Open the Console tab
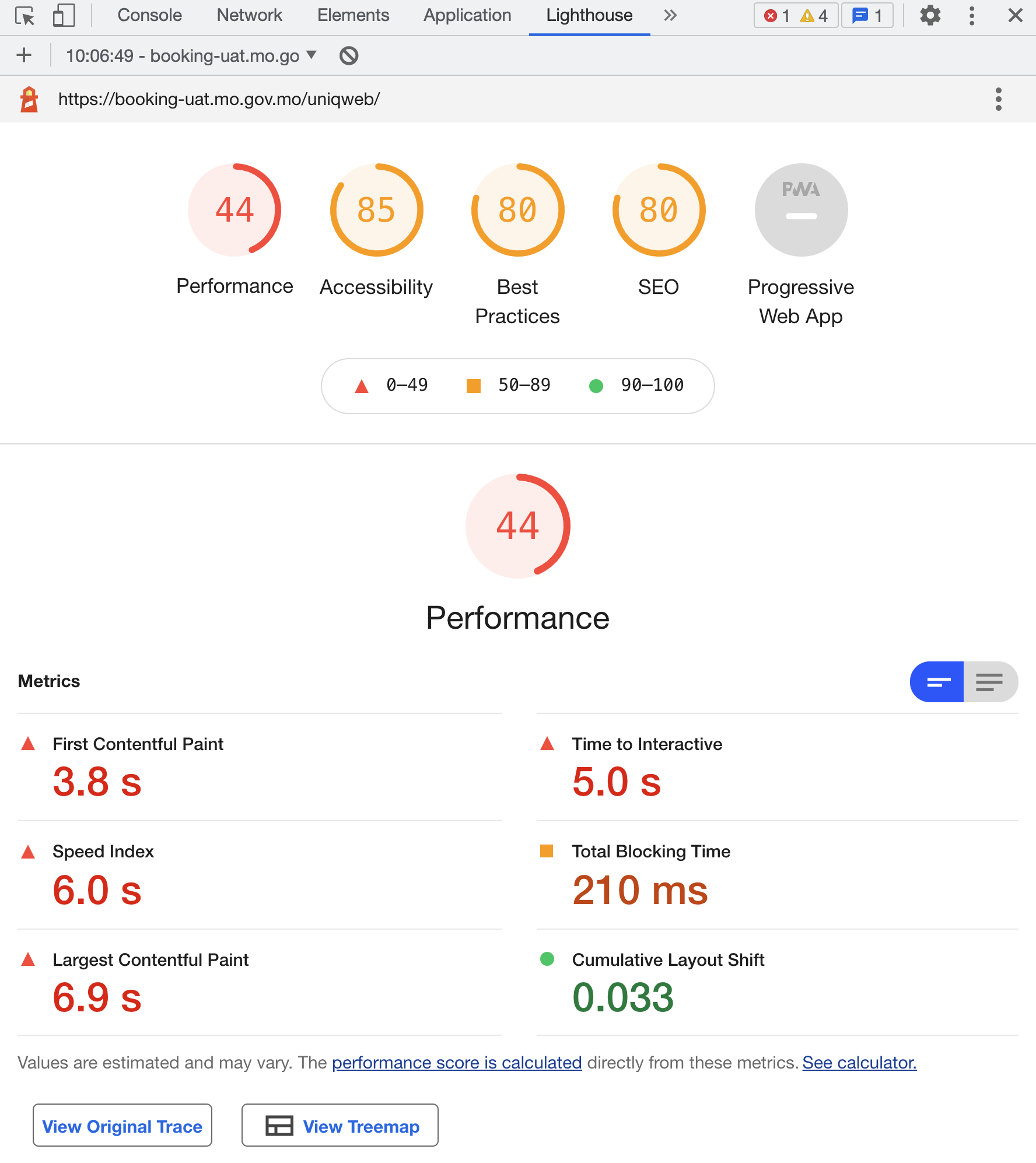 coord(149,16)
